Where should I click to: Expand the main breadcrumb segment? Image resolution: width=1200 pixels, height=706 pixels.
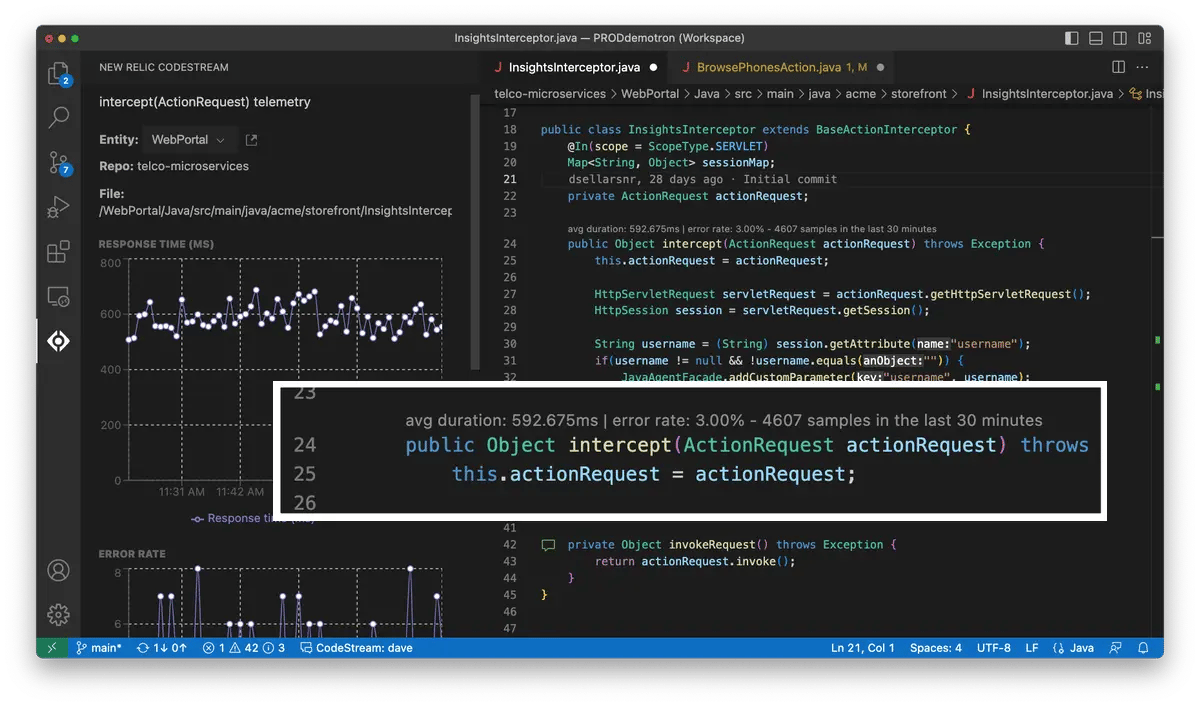780,94
